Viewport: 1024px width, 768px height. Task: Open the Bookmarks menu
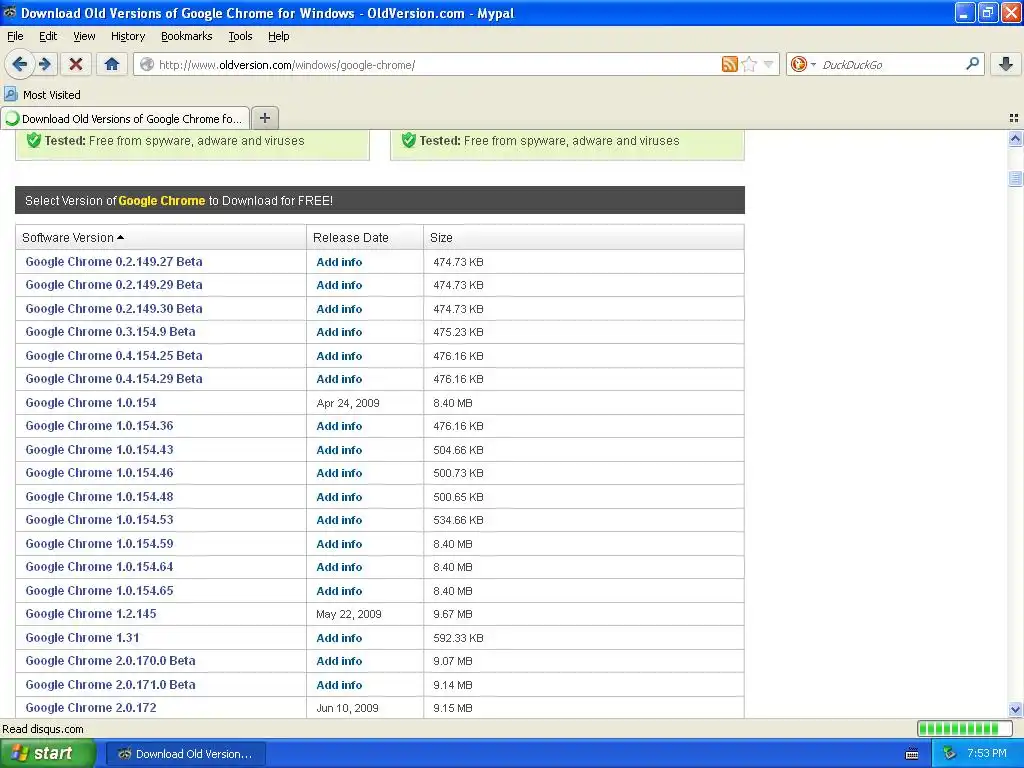187,36
